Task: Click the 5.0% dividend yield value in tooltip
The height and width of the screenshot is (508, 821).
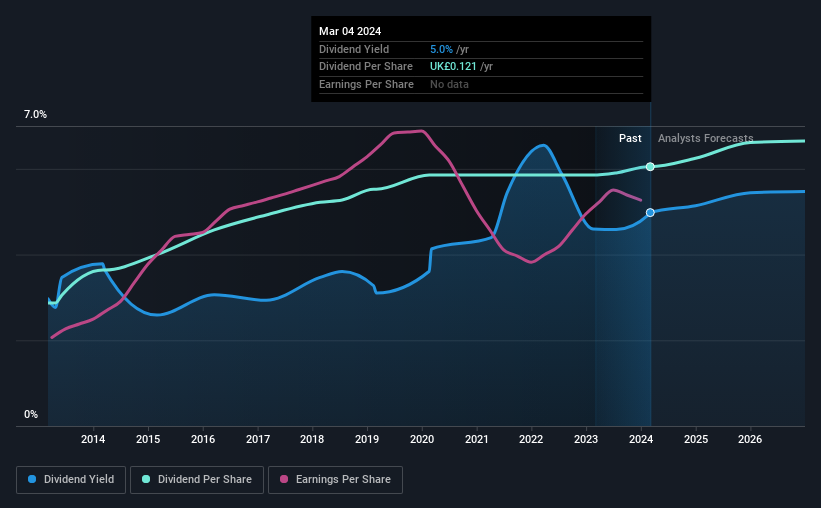Action: pyautogui.click(x=441, y=49)
